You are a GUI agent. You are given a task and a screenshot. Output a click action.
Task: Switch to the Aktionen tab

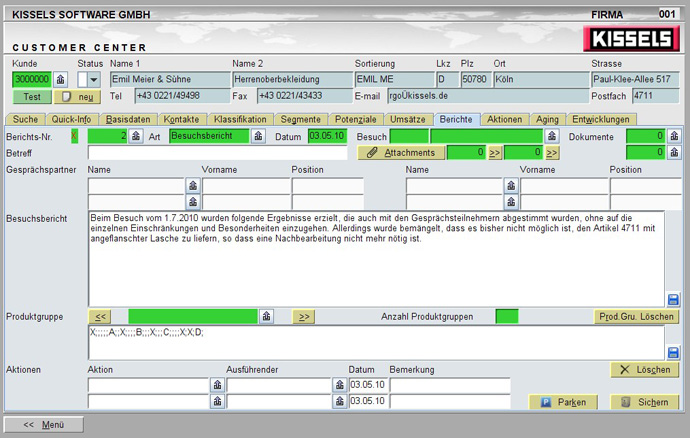[504, 119]
